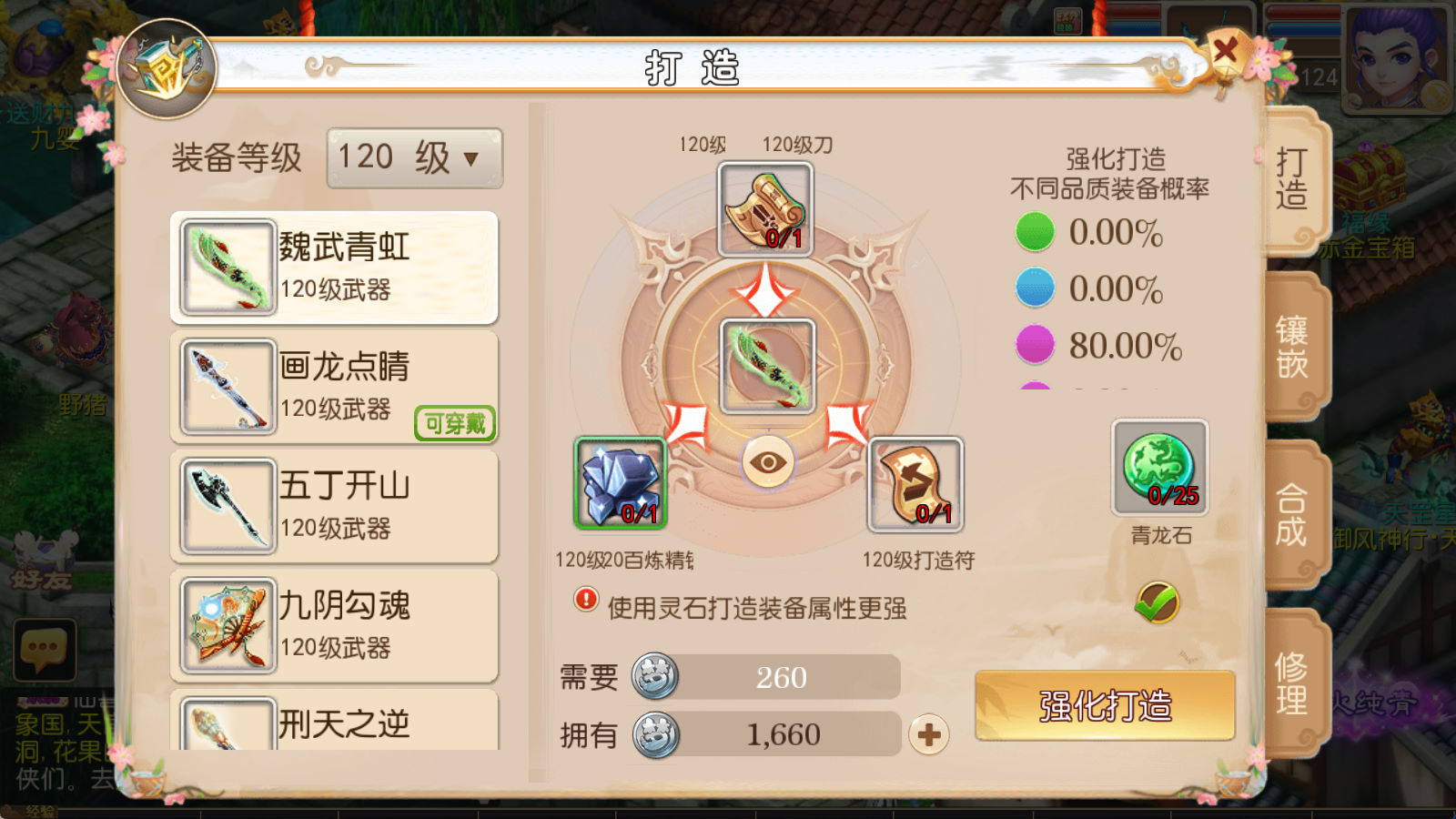Click the center 魏武青虹 weapon preview slot
The height and width of the screenshot is (819, 1456).
pyautogui.click(x=767, y=367)
